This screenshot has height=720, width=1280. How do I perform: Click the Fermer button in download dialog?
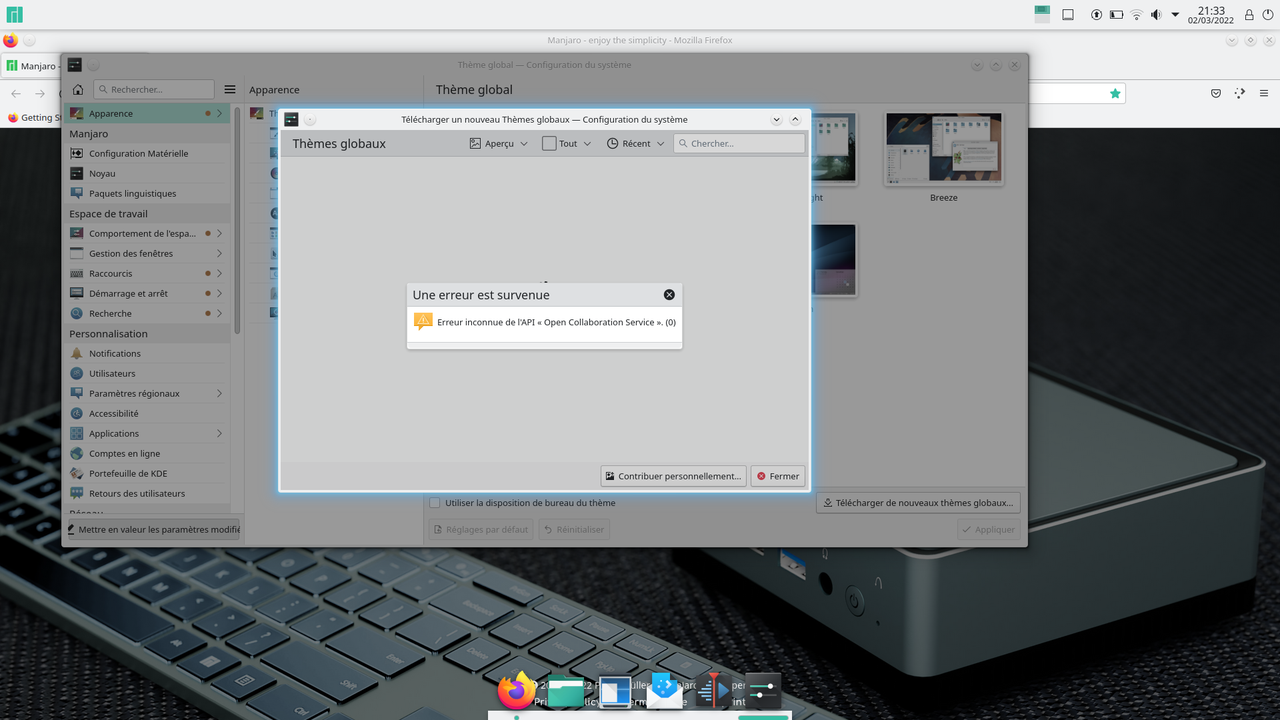[x=778, y=476]
